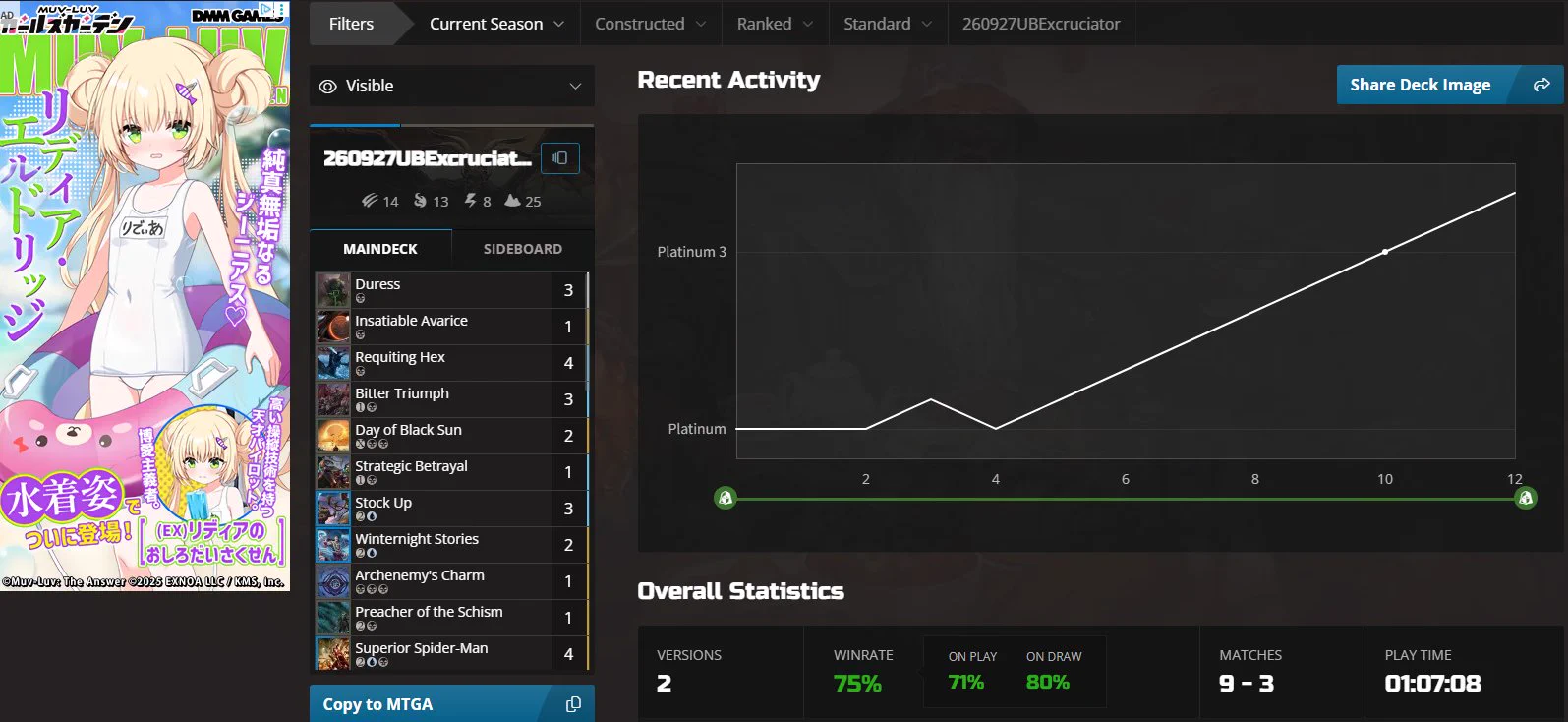Switch to the SIDEBOARD tab
This screenshot has height=722, width=1568.
click(x=523, y=249)
